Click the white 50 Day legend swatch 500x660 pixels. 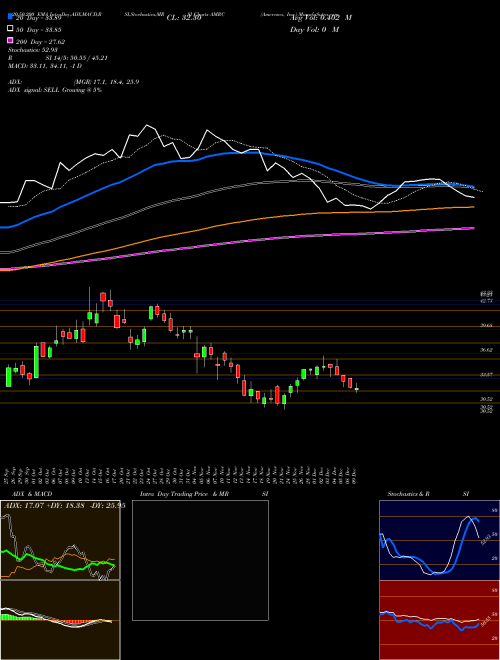pos(10,28)
